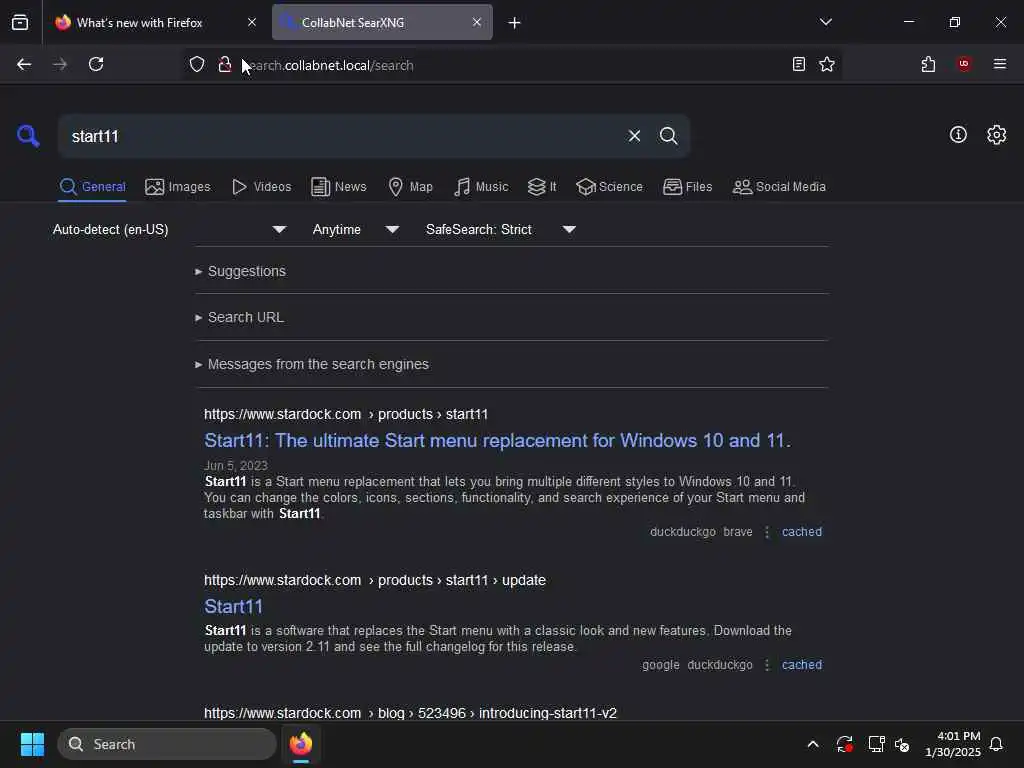
Task: Switch to the Science category
Action: click(609, 187)
